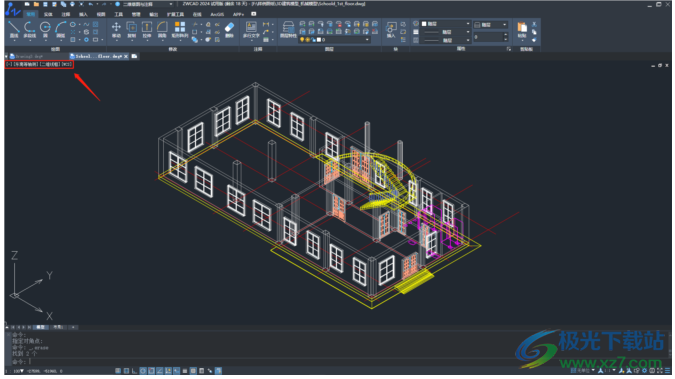Choose the Arc tool
675x379 pixels.
tap(61, 30)
